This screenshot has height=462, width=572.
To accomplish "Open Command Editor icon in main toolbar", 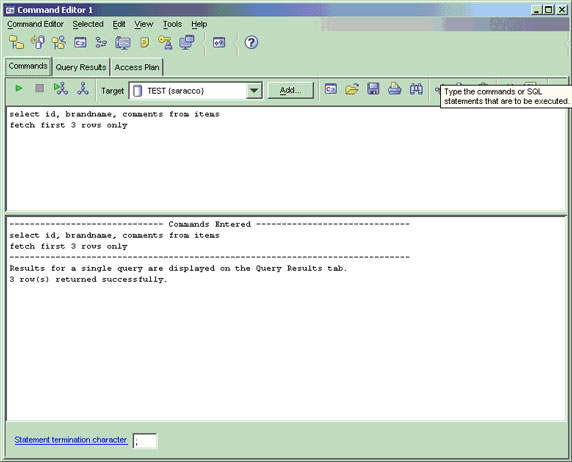I will coord(80,43).
